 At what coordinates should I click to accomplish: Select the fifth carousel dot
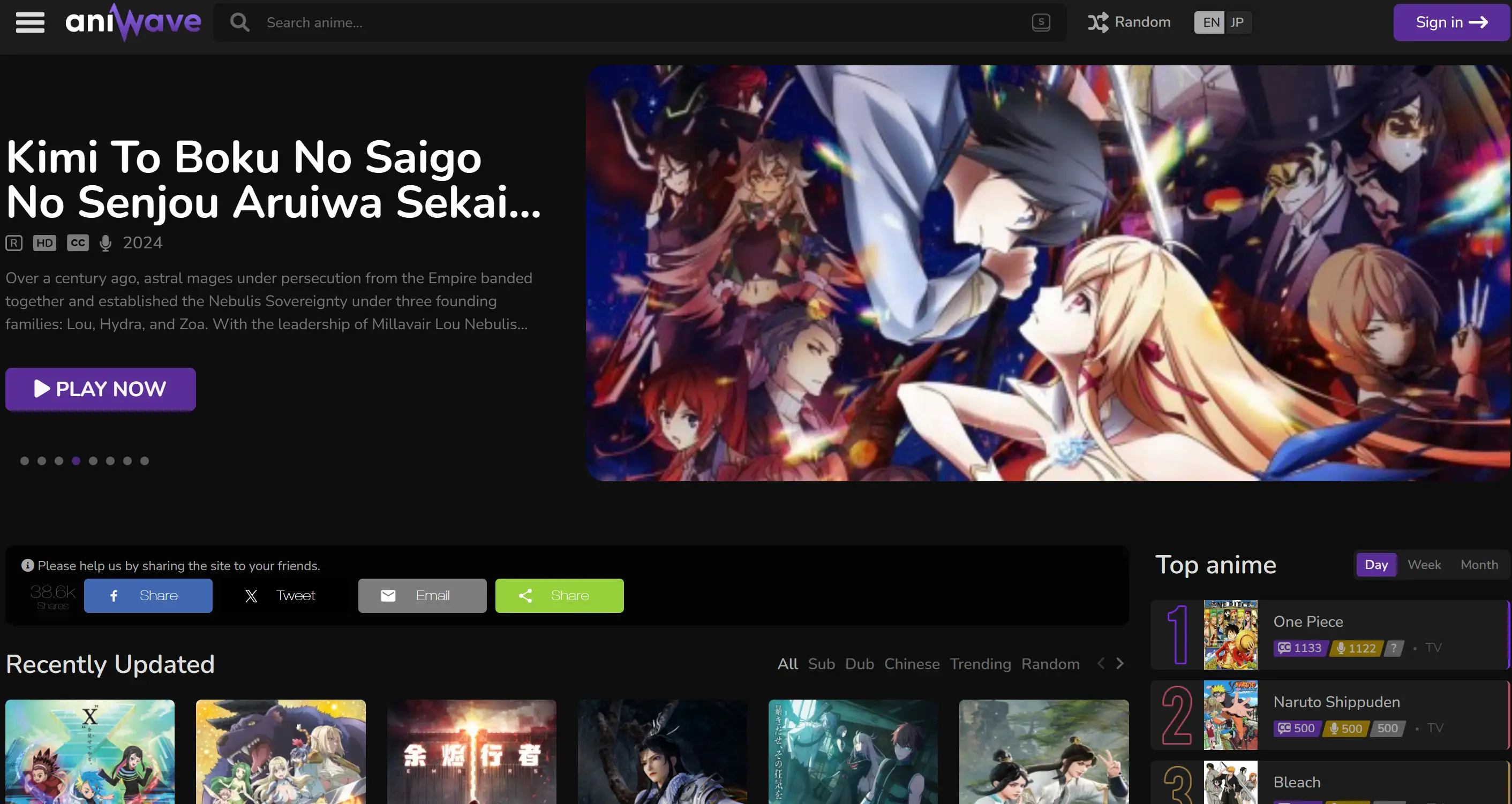point(93,461)
